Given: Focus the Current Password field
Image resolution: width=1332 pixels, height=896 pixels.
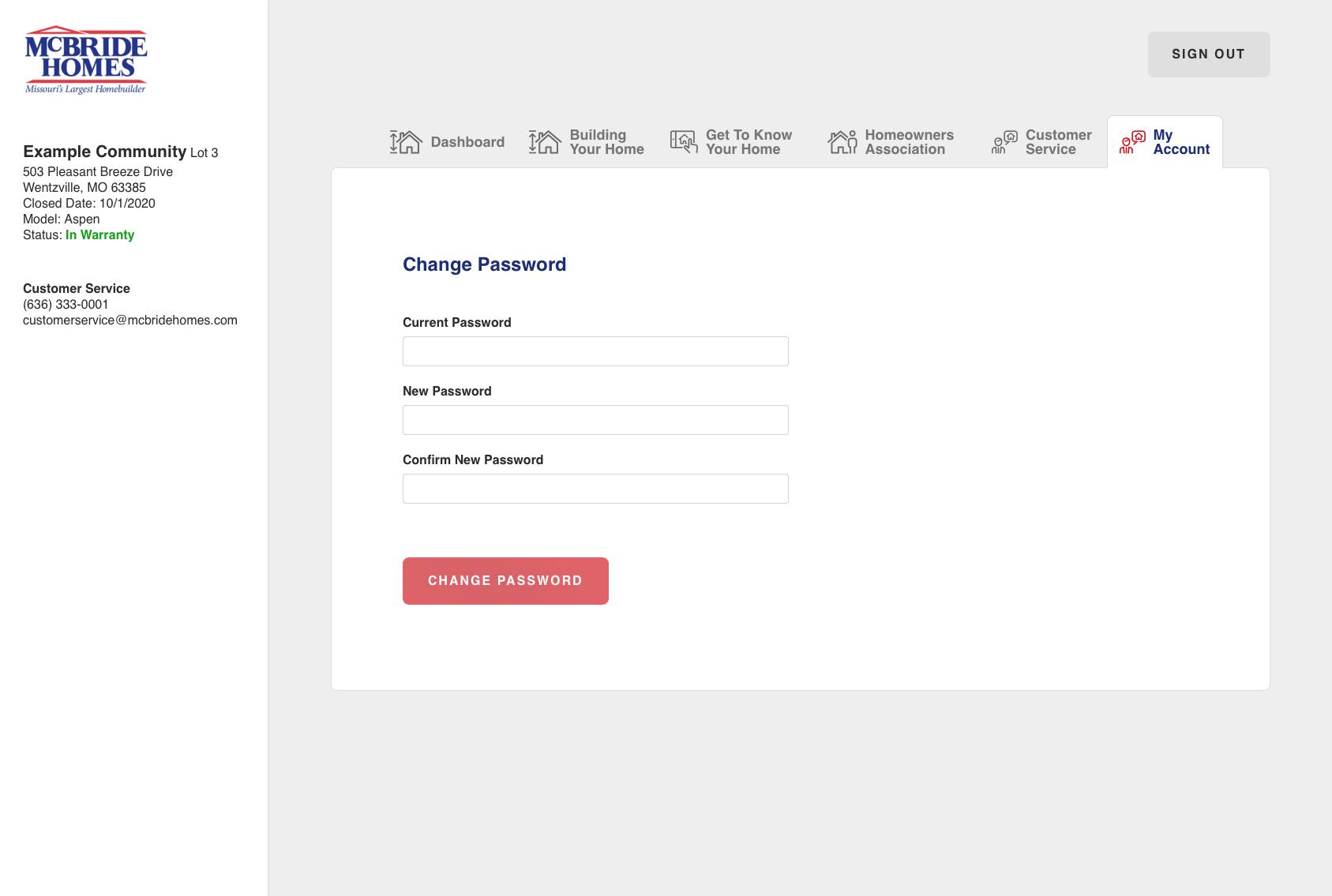Looking at the screenshot, I should 595,351.
